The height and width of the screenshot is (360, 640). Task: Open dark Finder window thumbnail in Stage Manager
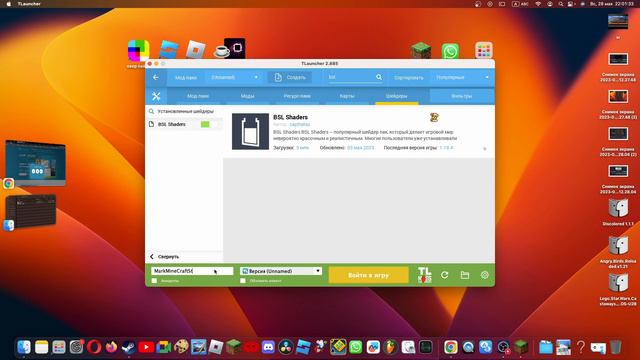click(31, 211)
